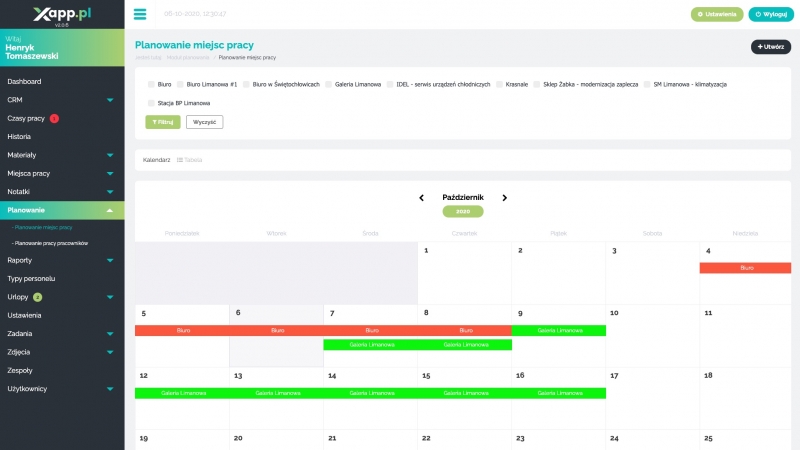Check IDEL - serwis urządzeń chłodniczych

(x=390, y=85)
